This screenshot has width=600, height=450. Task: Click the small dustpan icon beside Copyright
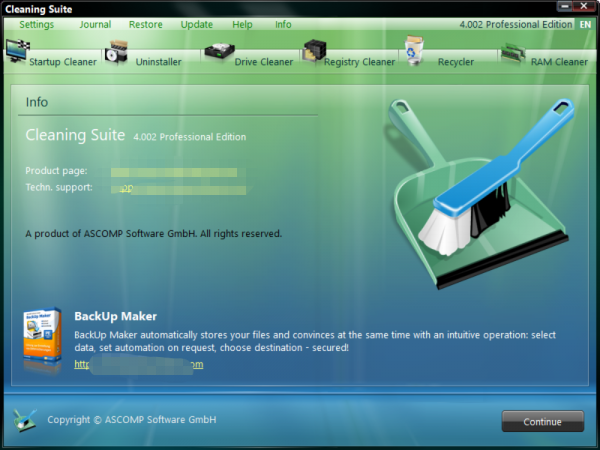pyautogui.click(x=24, y=420)
